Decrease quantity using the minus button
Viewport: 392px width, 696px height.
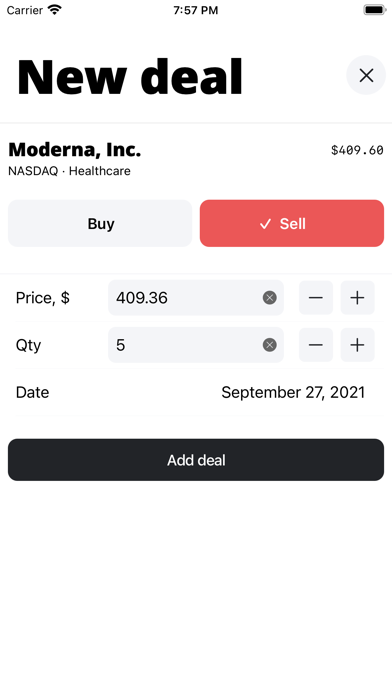click(316, 345)
